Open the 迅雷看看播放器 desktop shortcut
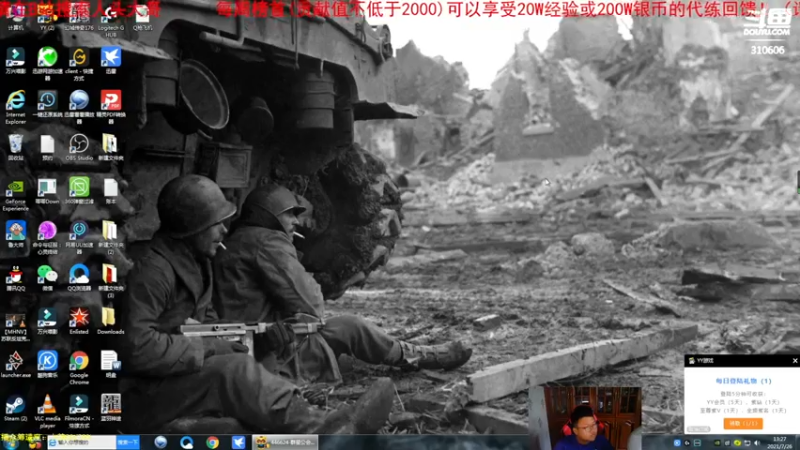The image size is (800, 450). point(79,107)
